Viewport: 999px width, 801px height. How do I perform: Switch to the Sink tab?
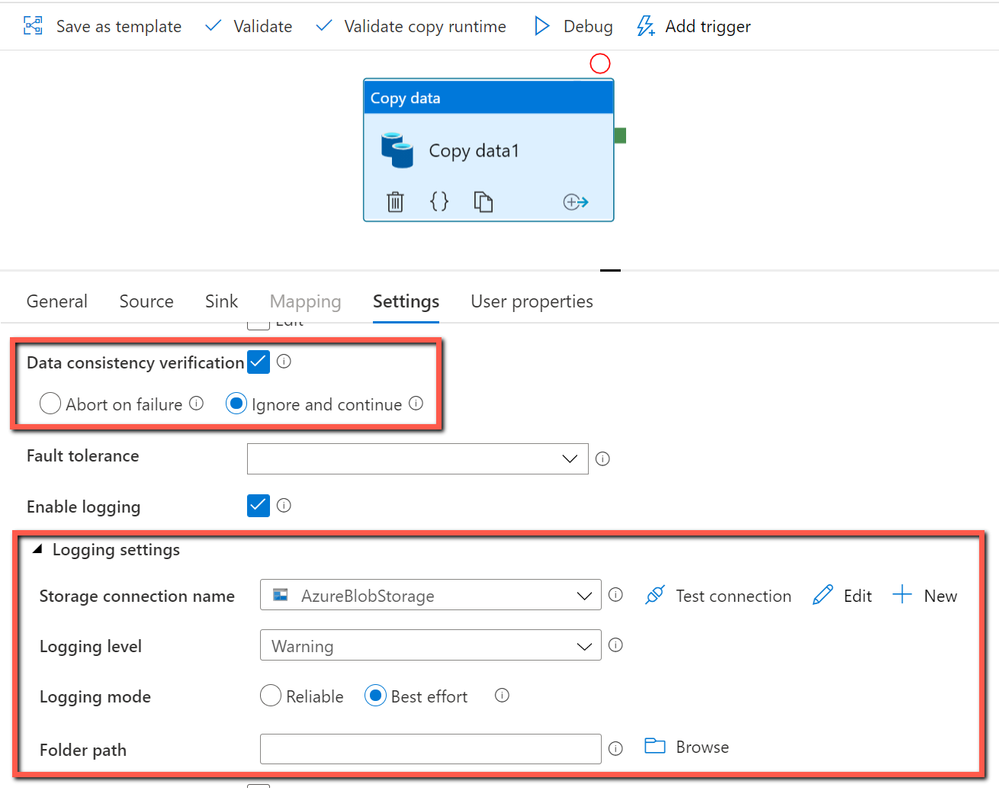coord(221,301)
